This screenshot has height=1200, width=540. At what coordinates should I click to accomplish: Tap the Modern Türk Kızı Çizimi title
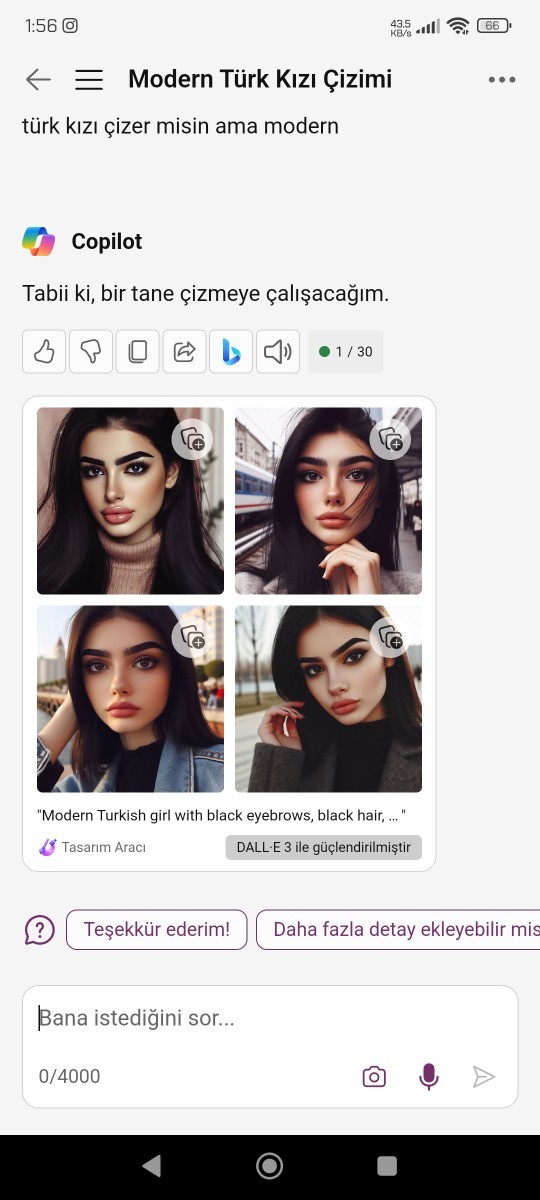260,79
